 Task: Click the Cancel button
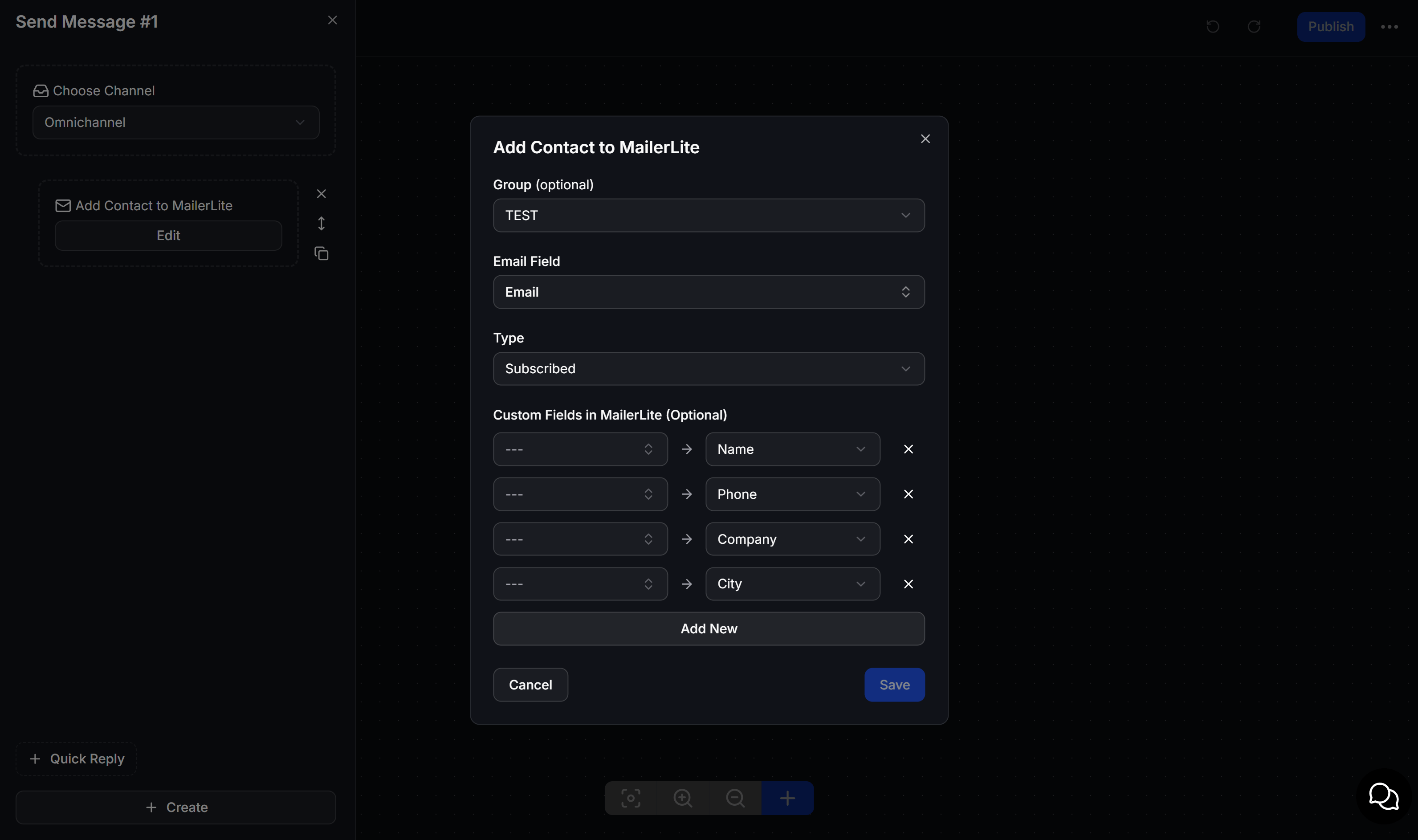tap(530, 685)
